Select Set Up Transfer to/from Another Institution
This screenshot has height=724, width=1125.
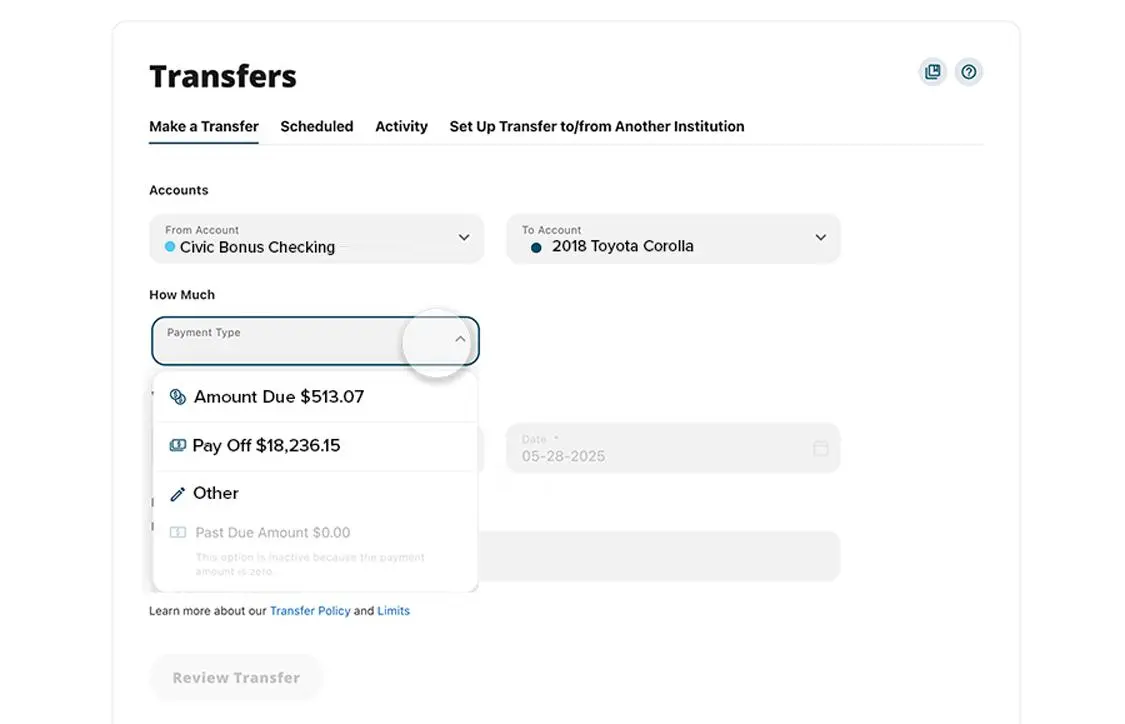(x=596, y=126)
